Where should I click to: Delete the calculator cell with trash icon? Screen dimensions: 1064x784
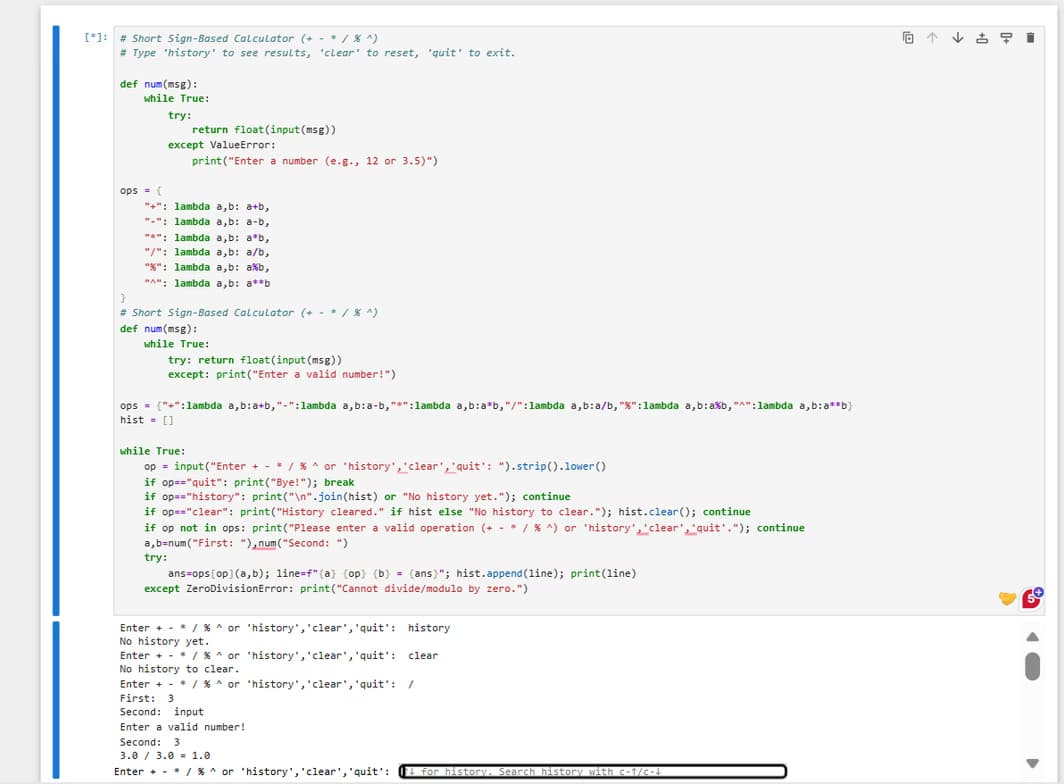(1030, 37)
